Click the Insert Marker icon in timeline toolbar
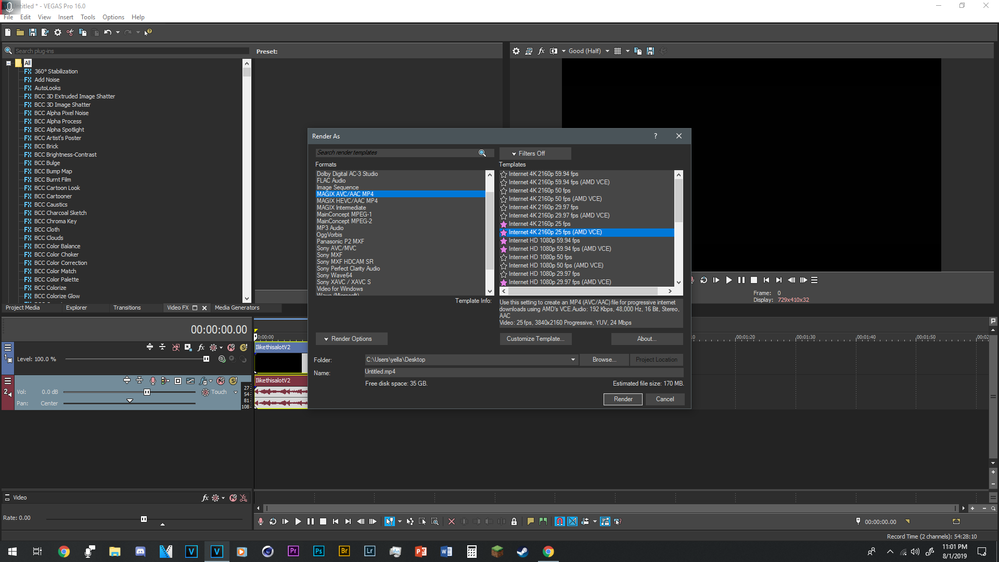Screen dimensions: 999x562 [530, 521]
